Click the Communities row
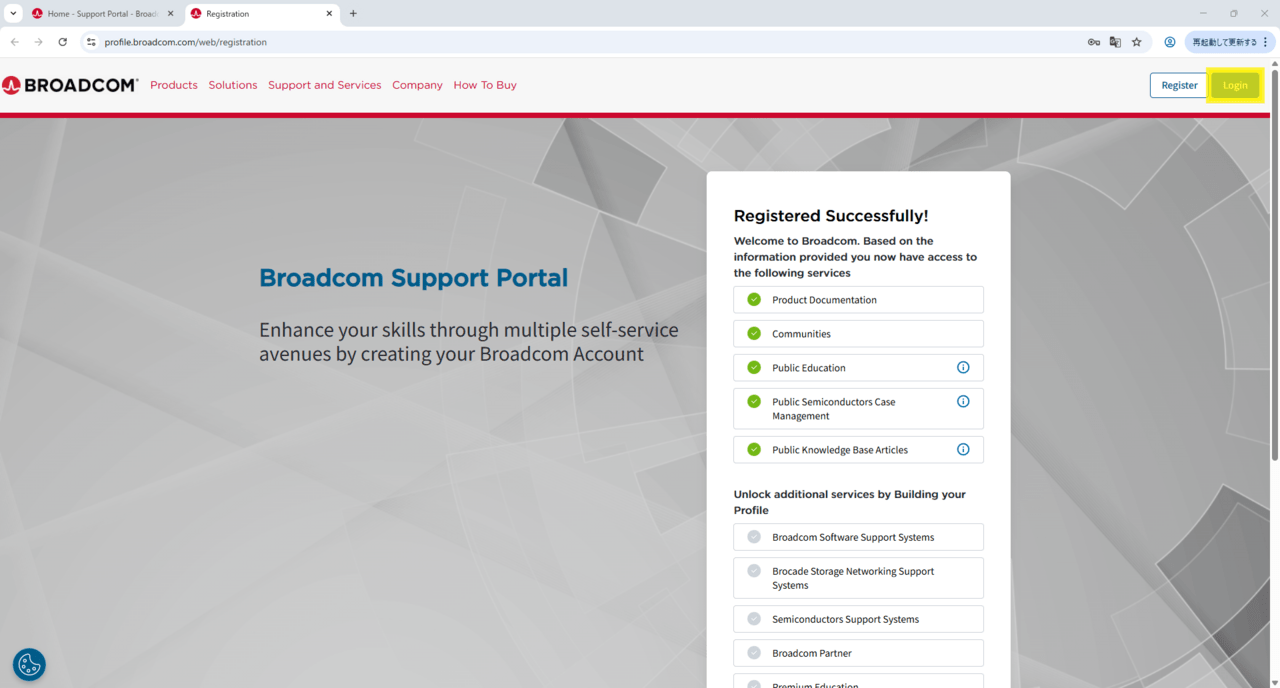Screen dimensions: 1280x688 coord(858,334)
